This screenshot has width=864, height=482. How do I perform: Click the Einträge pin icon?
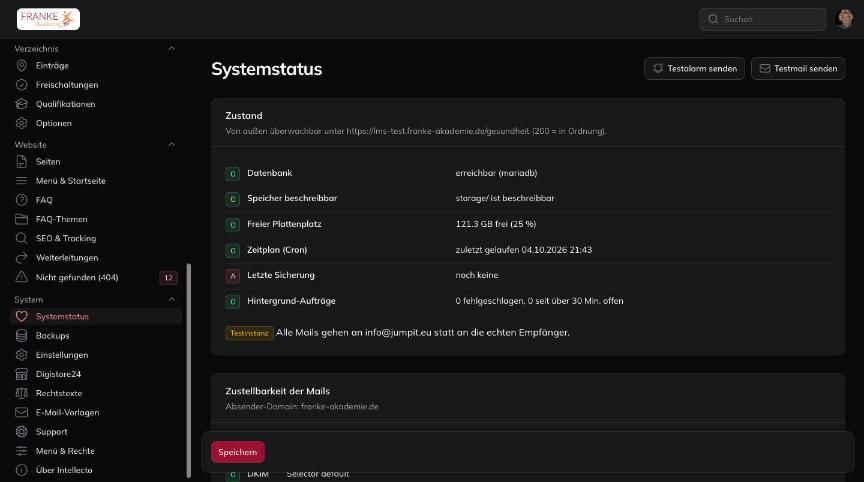coord(21,66)
